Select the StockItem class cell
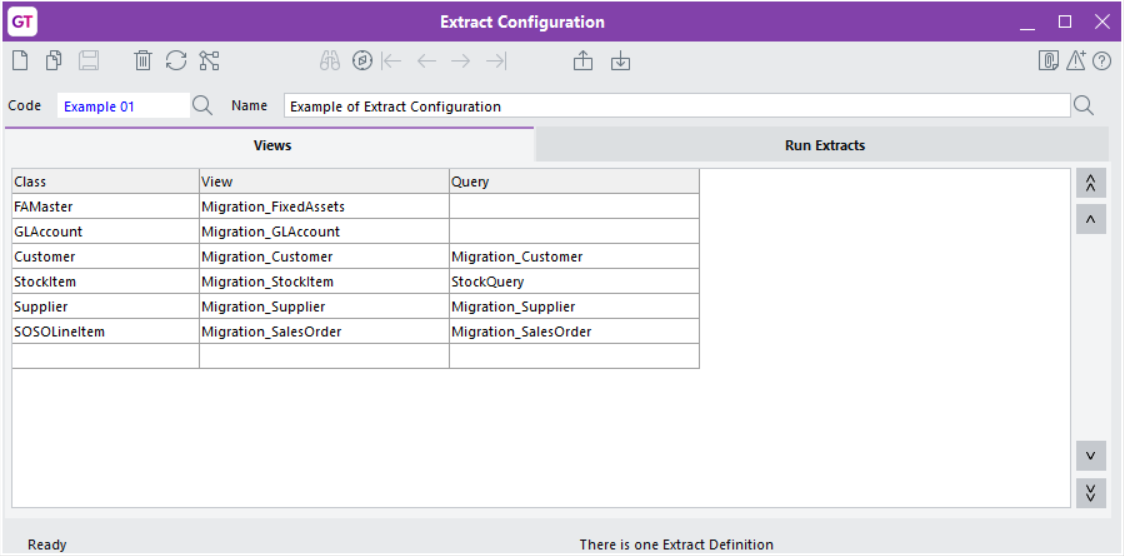This screenshot has width=1124, height=556. 105,282
